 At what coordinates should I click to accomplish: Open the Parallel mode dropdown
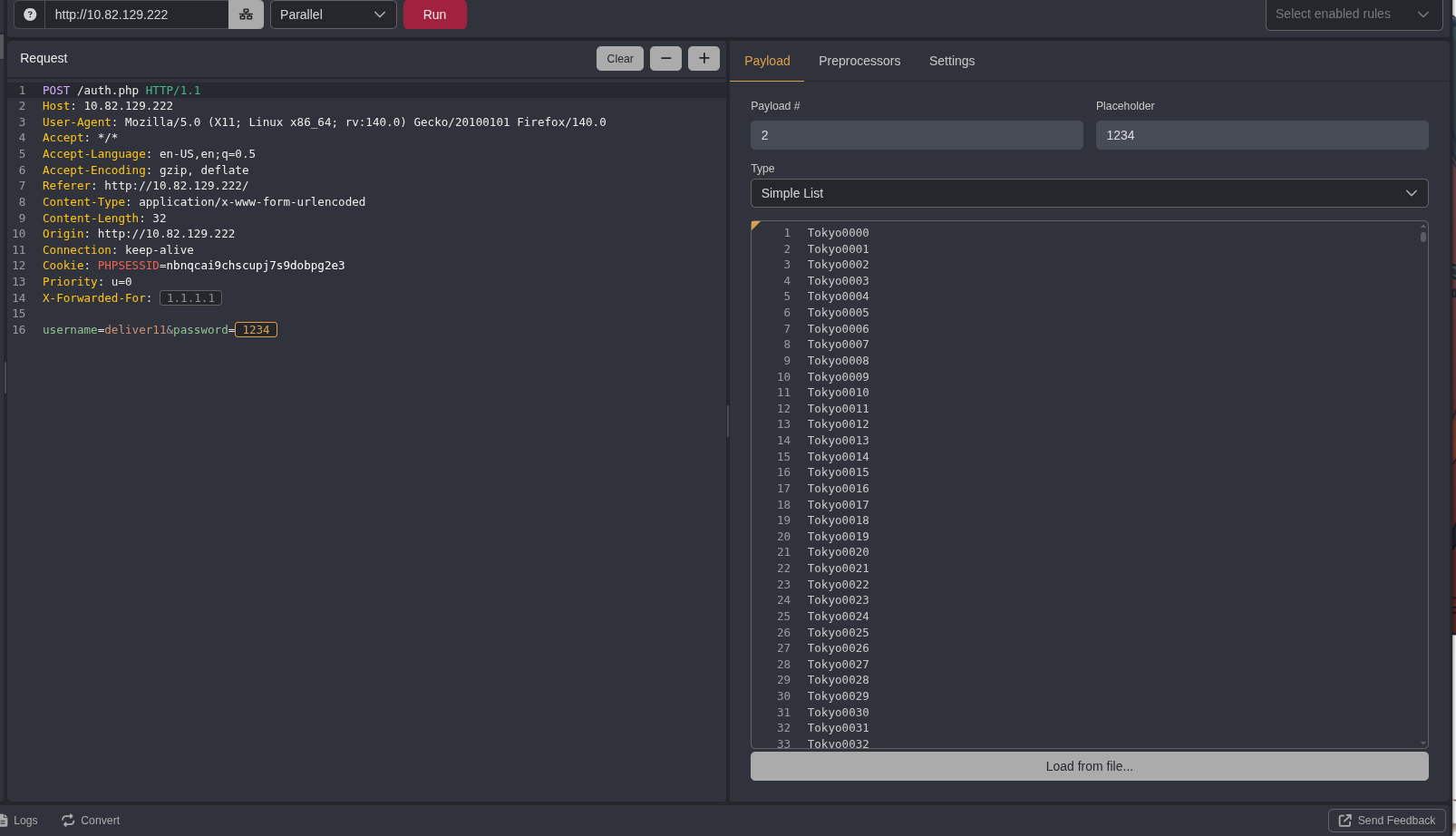333,15
